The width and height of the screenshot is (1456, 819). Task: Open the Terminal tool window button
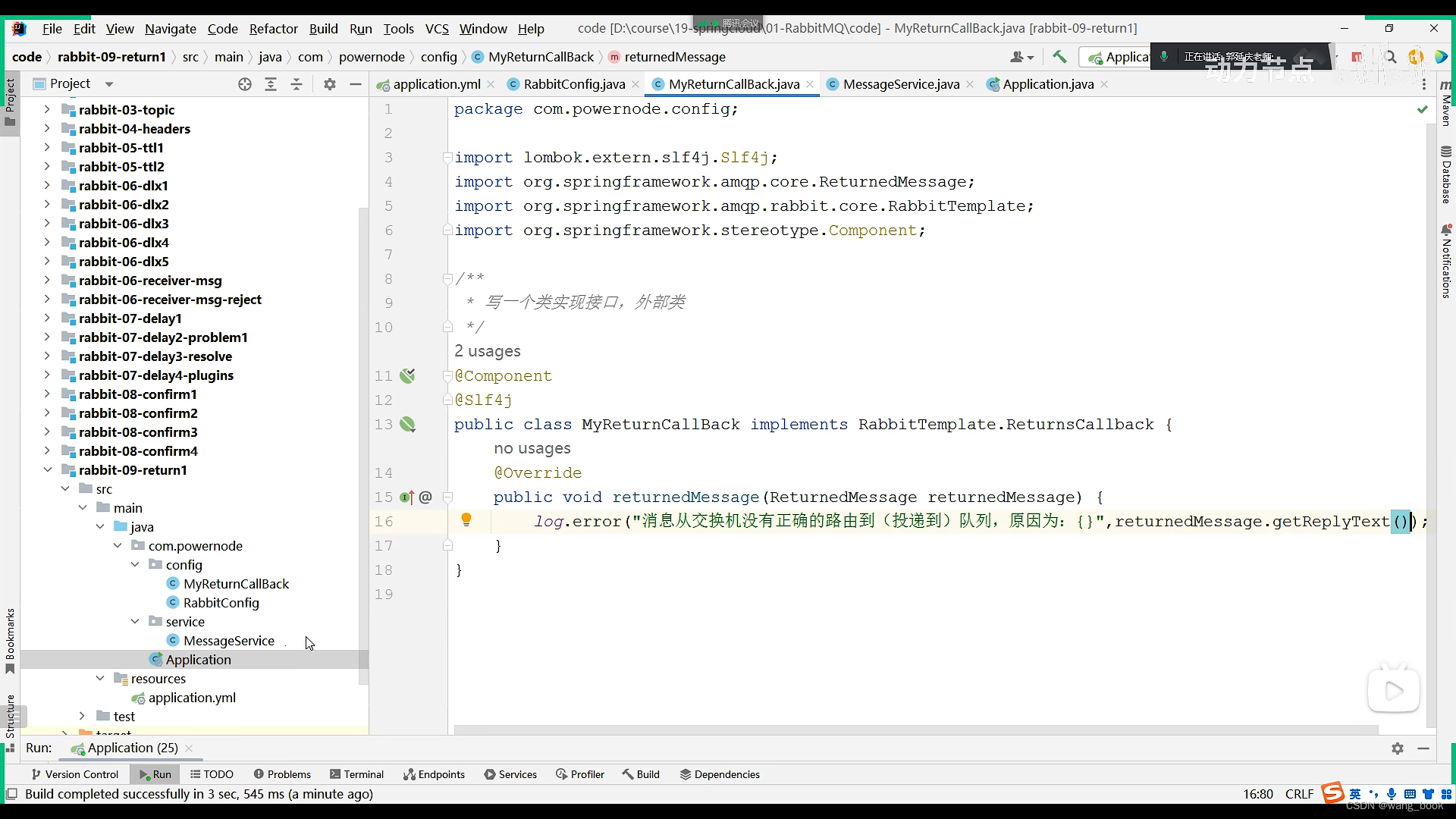[x=356, y=774]
